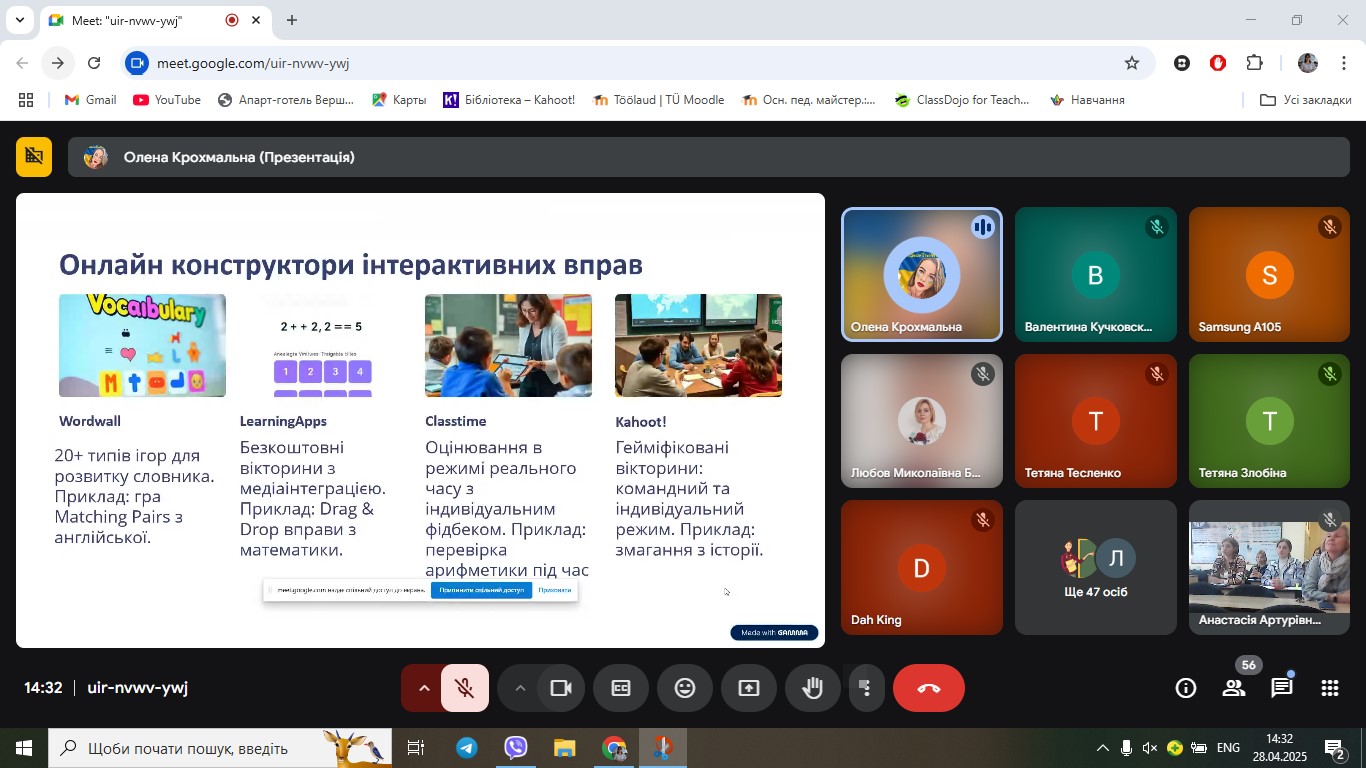Open the Ще 47 осіб tile
The height and width of the screenshot is (768, 1366).
[1096, 568]
